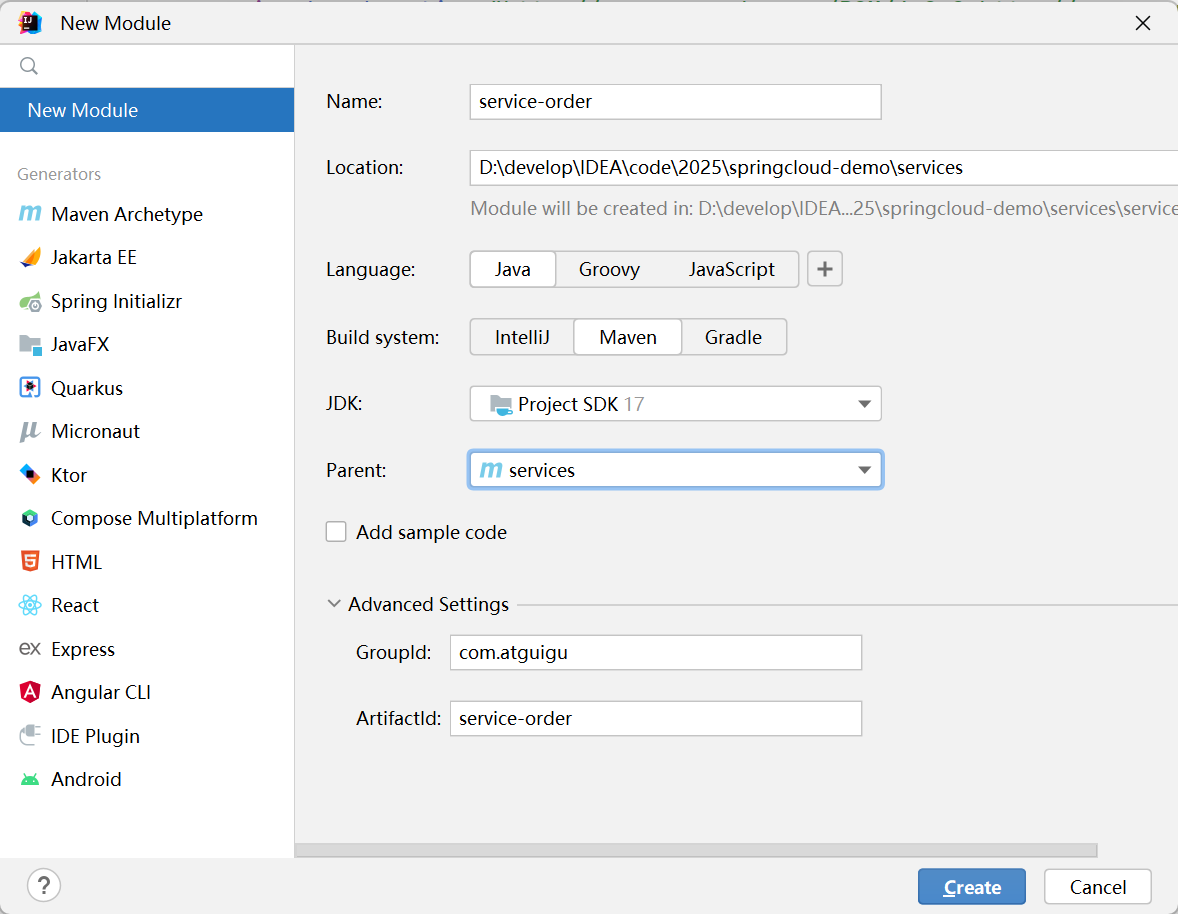
Task: Click the React atom icon
Action: (30, 605)
